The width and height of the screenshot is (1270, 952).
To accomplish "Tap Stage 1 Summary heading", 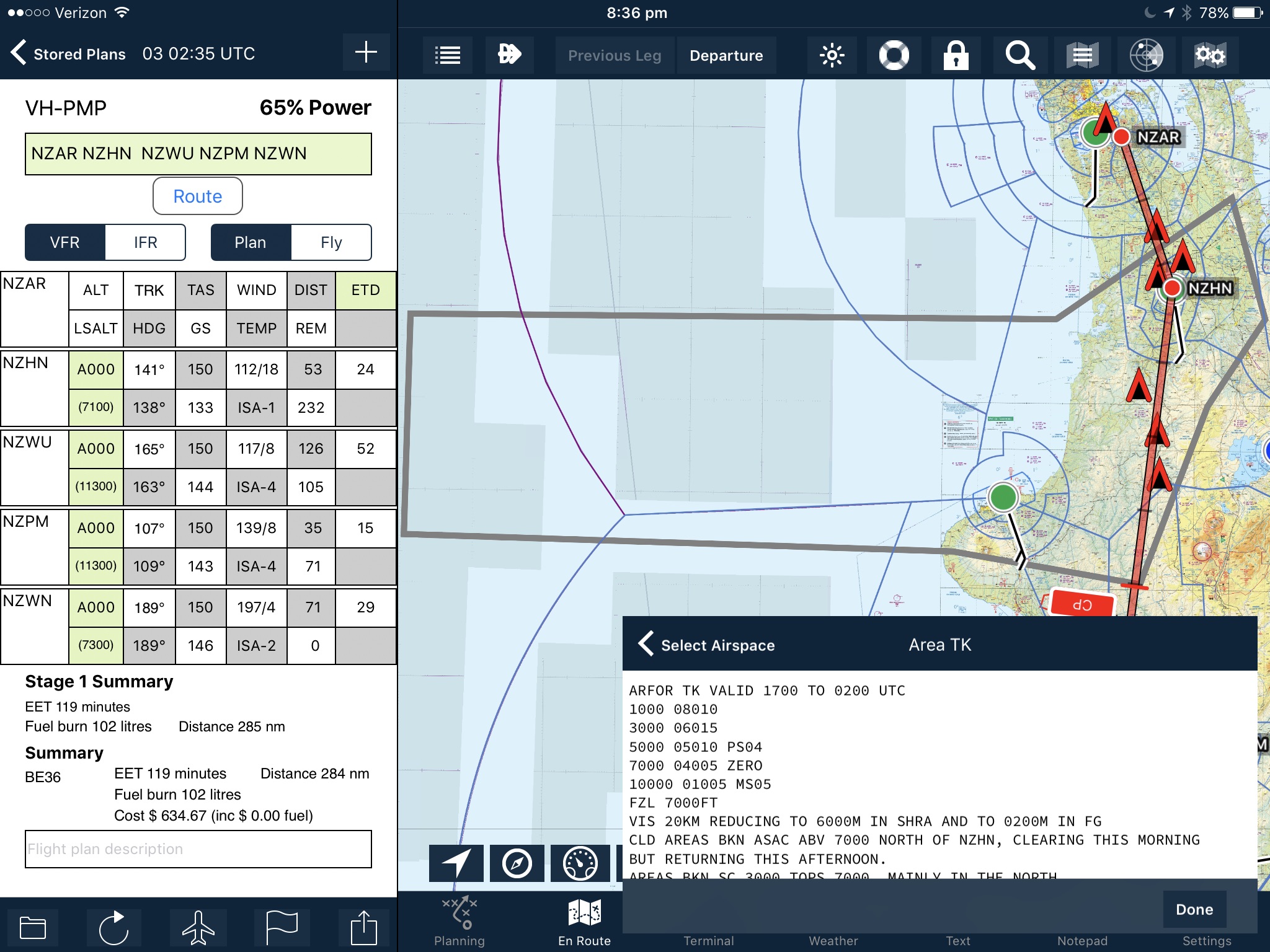I will point(99,682).
